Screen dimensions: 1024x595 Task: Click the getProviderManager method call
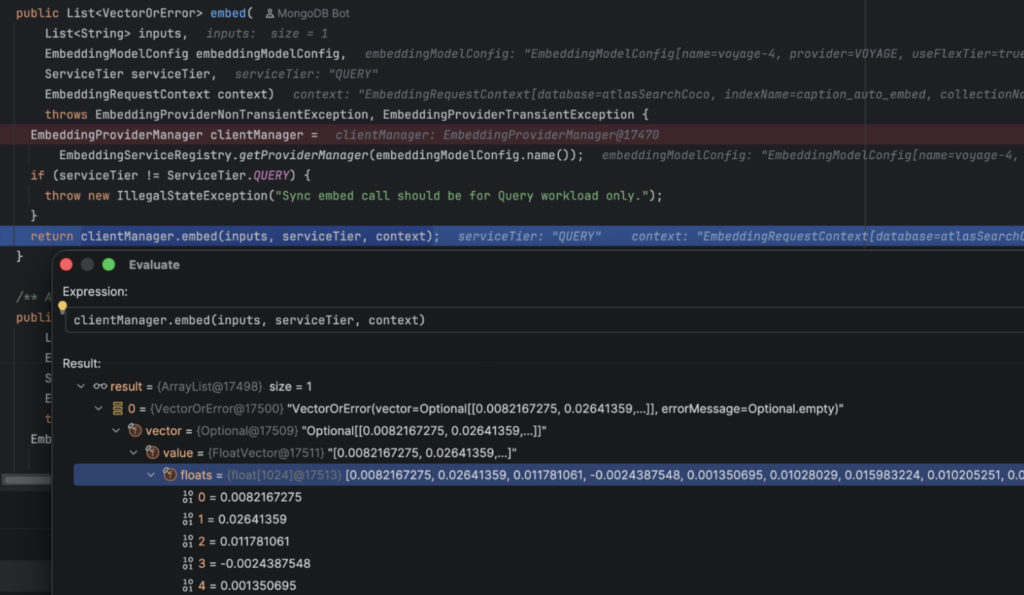[x=304, y=155]
